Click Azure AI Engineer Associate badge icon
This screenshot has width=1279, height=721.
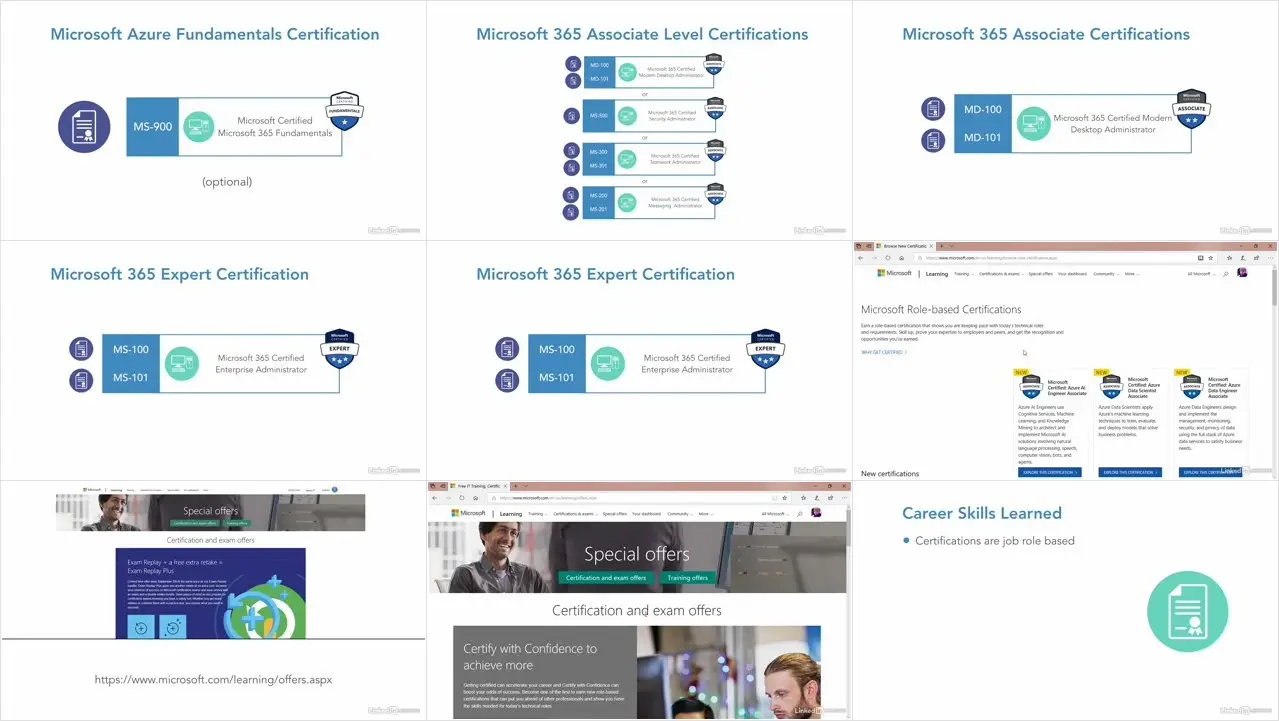(x=1030, y=387)
